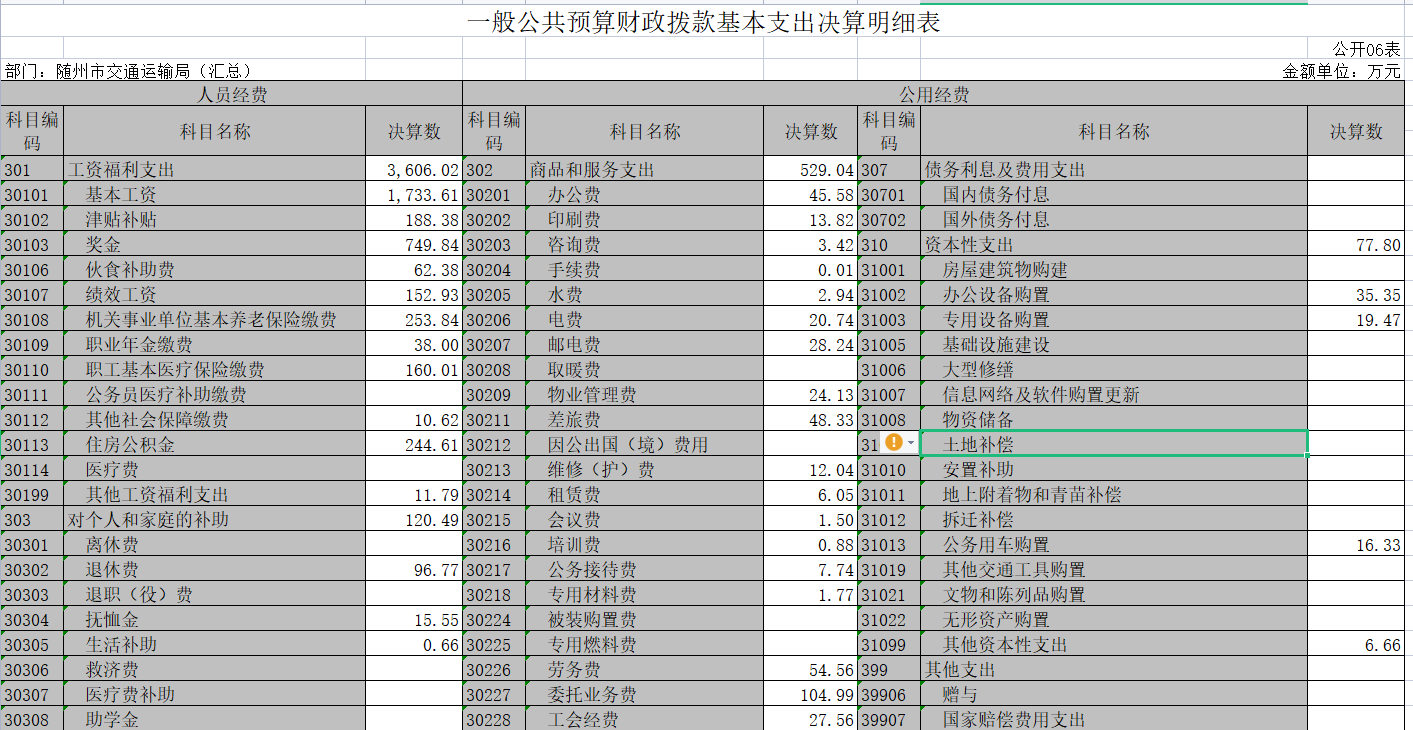The height and width of the screenshot is (730, 1413).
Task: Select the value 749.84 for 奖金
Action: click(414, 245)
